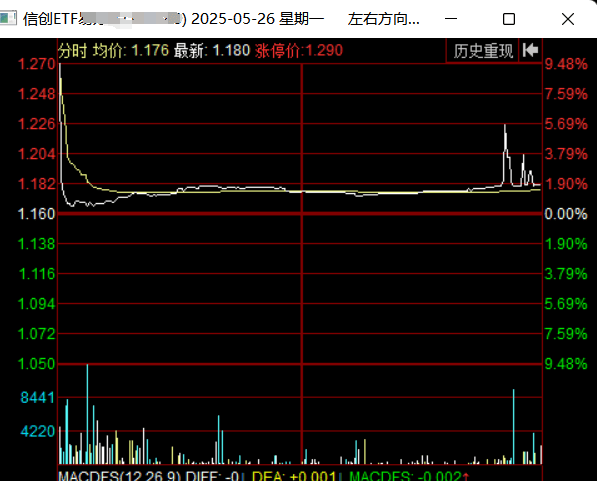Click the 均价 1.176 indicator
Screen dimensions: 597x481
coord(131,51)
